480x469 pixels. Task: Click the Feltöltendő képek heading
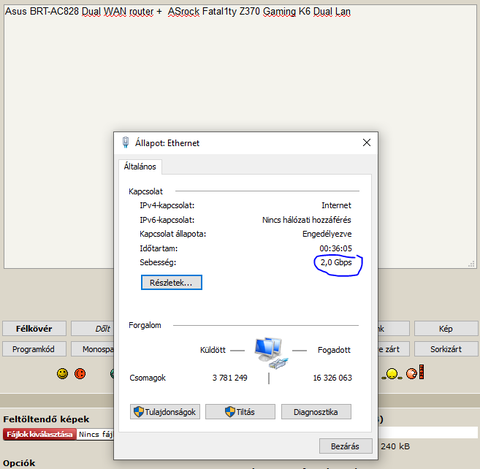click(46, 419)
